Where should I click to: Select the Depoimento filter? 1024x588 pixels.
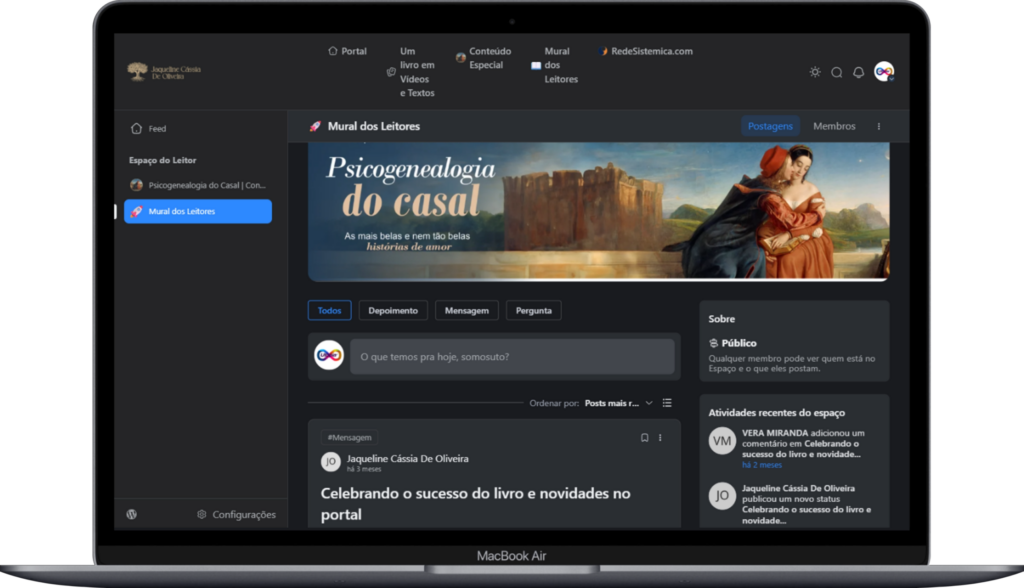click(393, 311)
